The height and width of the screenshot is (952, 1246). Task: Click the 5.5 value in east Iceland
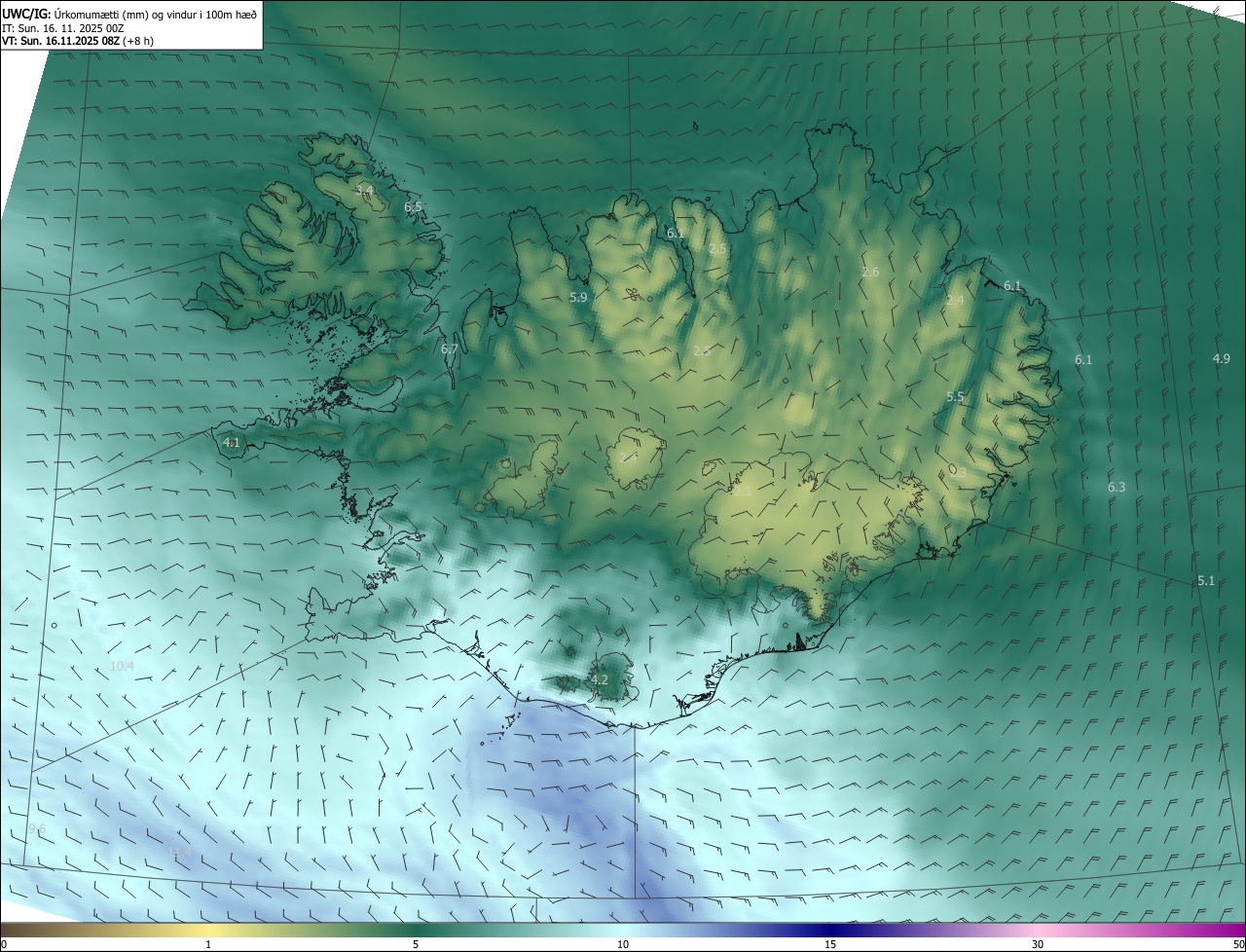955,397
